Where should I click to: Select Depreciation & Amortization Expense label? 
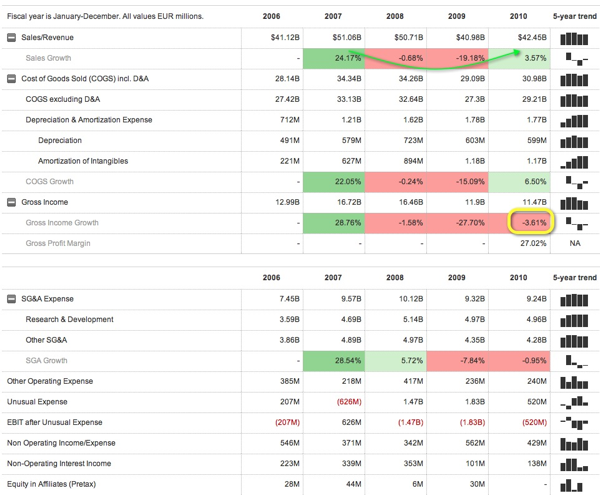(x=89, y=120)
